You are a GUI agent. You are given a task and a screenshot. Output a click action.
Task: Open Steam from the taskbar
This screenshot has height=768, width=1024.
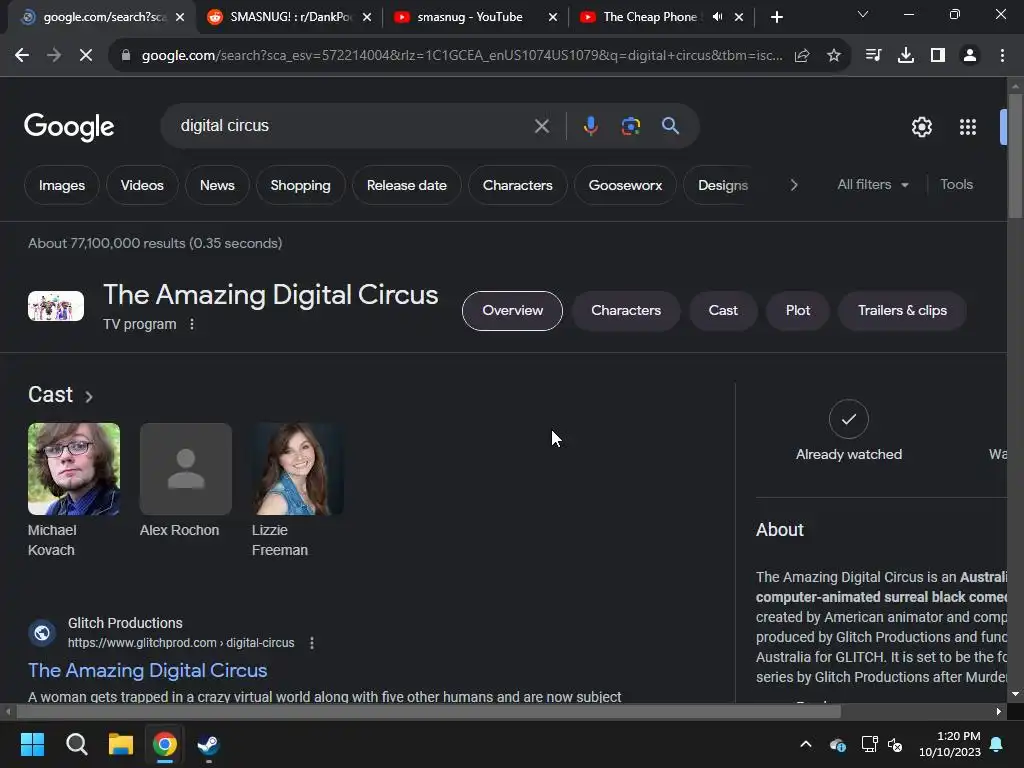click(208, 744)
